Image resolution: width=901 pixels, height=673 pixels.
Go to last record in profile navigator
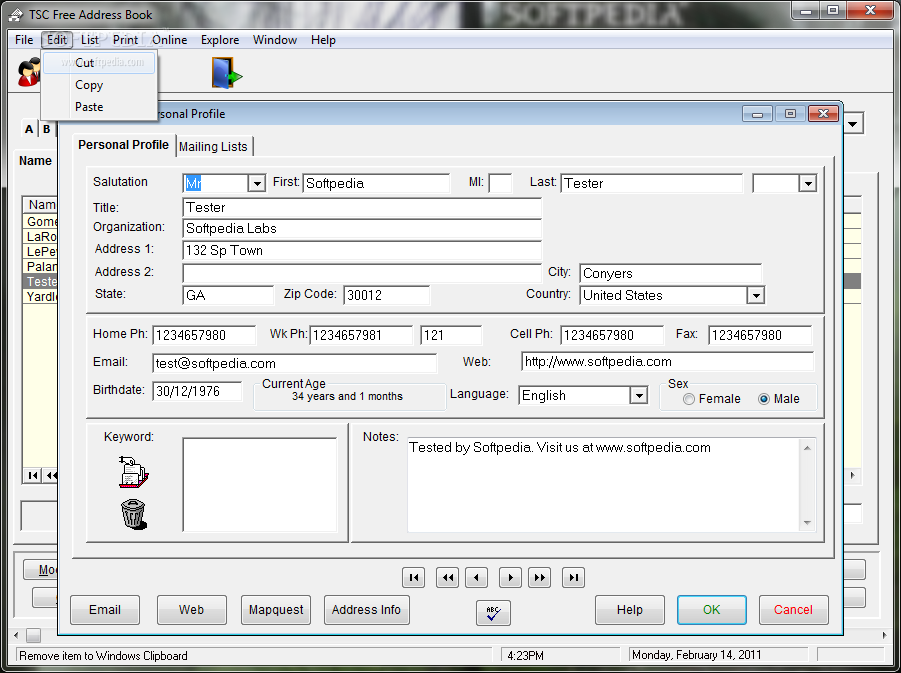pos(573,578)
